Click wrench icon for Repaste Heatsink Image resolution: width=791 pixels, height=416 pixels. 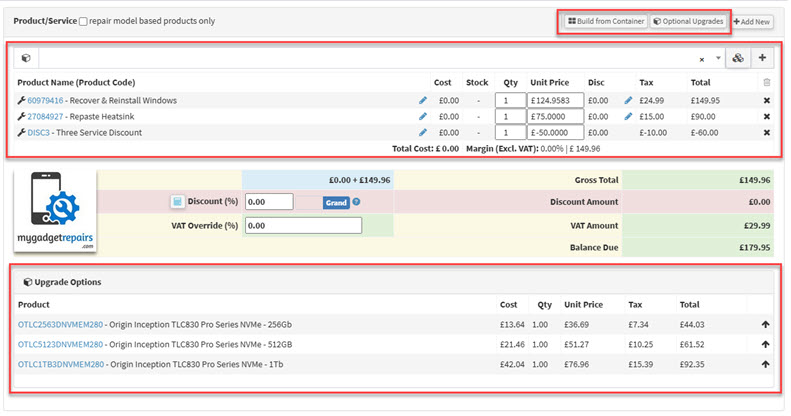[21, 116]
